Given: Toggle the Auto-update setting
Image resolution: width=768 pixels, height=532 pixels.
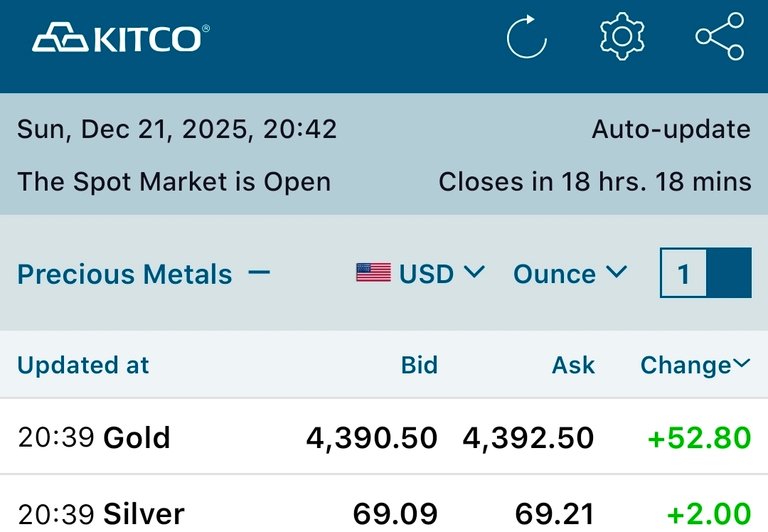Looking at the screenshot, I should click(670, 129).
